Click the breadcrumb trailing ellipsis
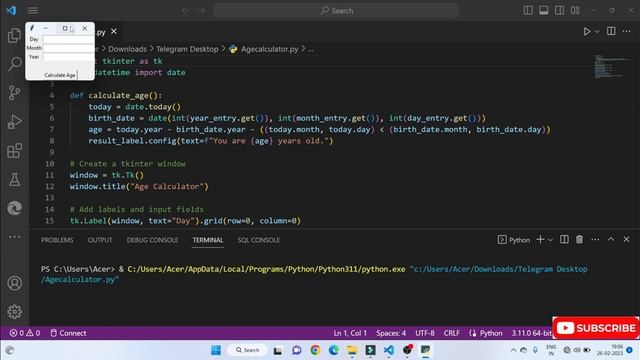640x360 pixels. (x=311, y=49)
